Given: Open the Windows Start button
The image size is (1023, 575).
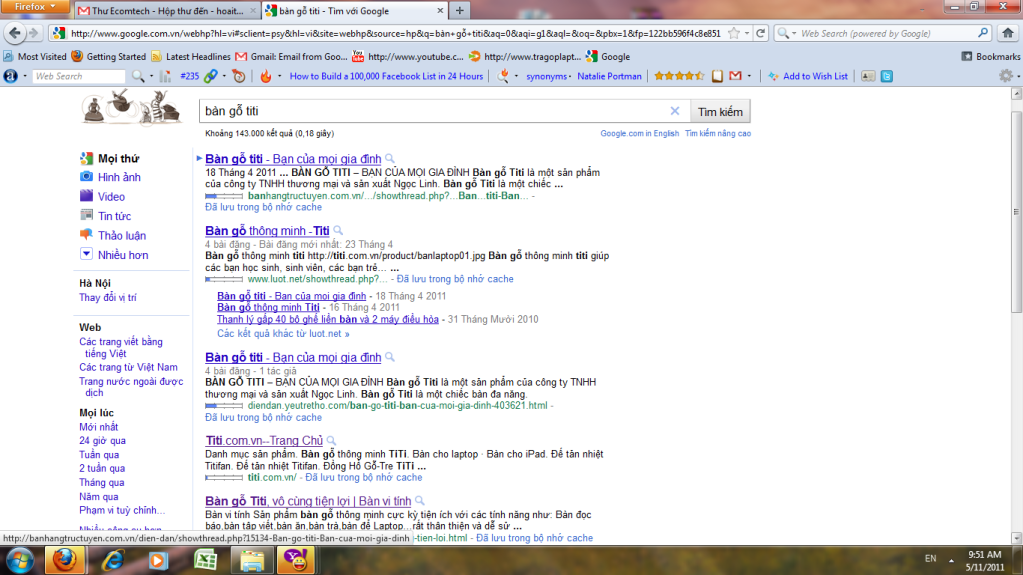Looking at the screenshot, I should [20, 561].
